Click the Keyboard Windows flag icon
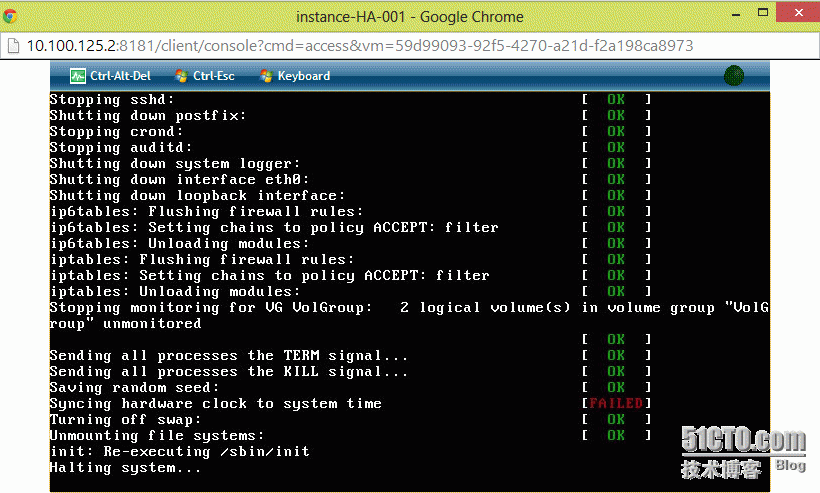This screenshot has width=820, height=493. pos(266,76)
